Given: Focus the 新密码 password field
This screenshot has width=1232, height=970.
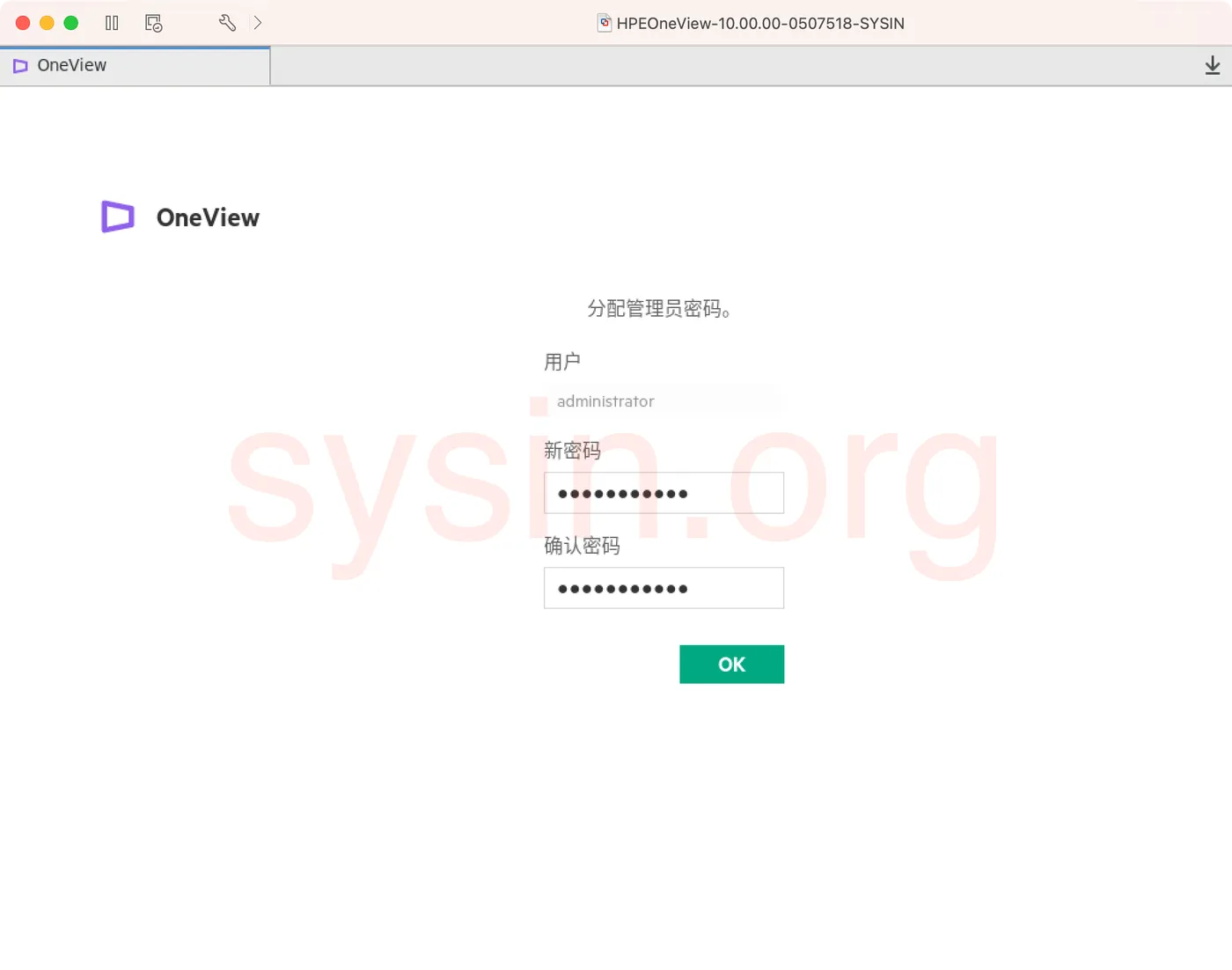Looking at the screenshot, I should point(664,493).
